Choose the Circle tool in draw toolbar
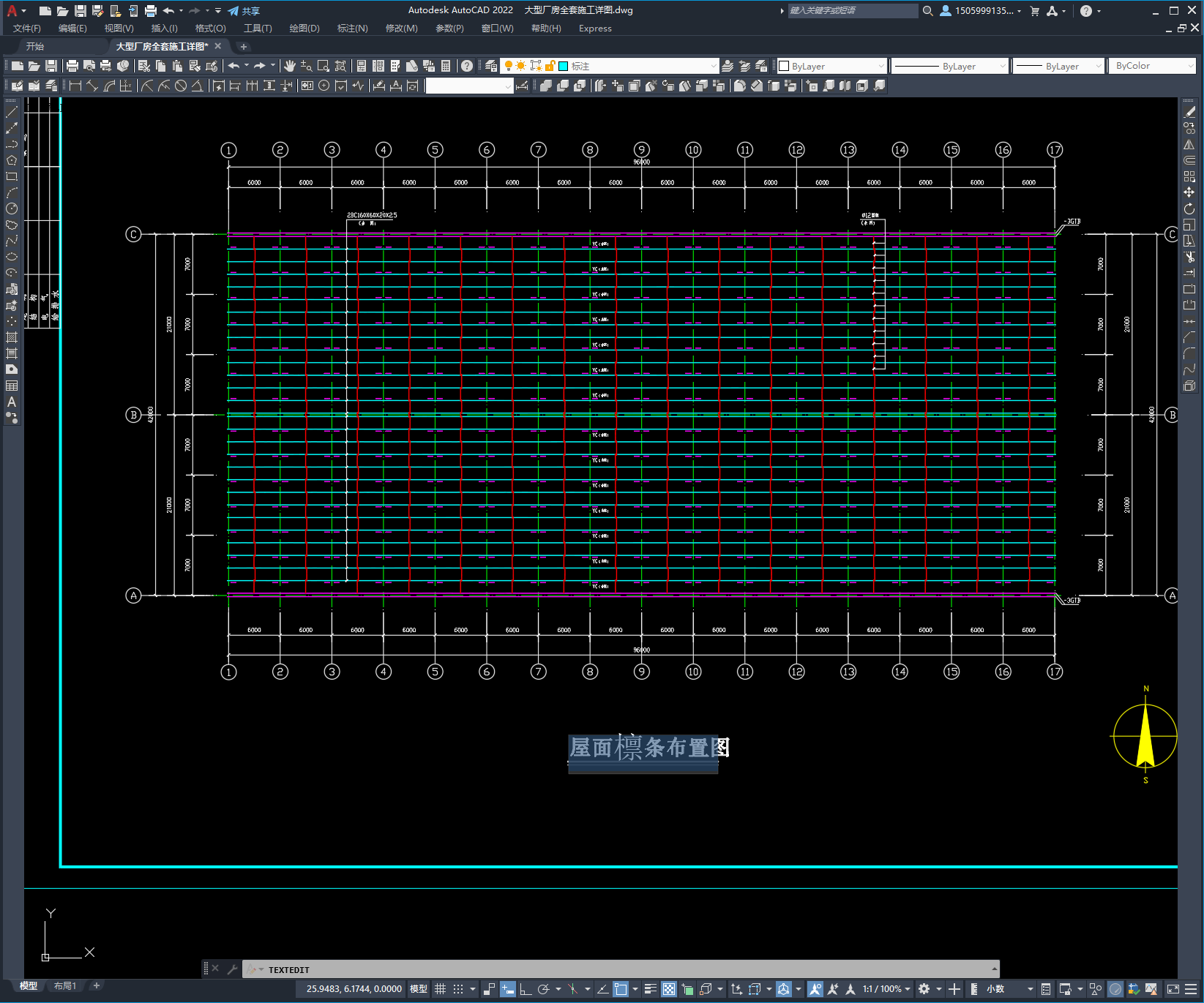 12,209
